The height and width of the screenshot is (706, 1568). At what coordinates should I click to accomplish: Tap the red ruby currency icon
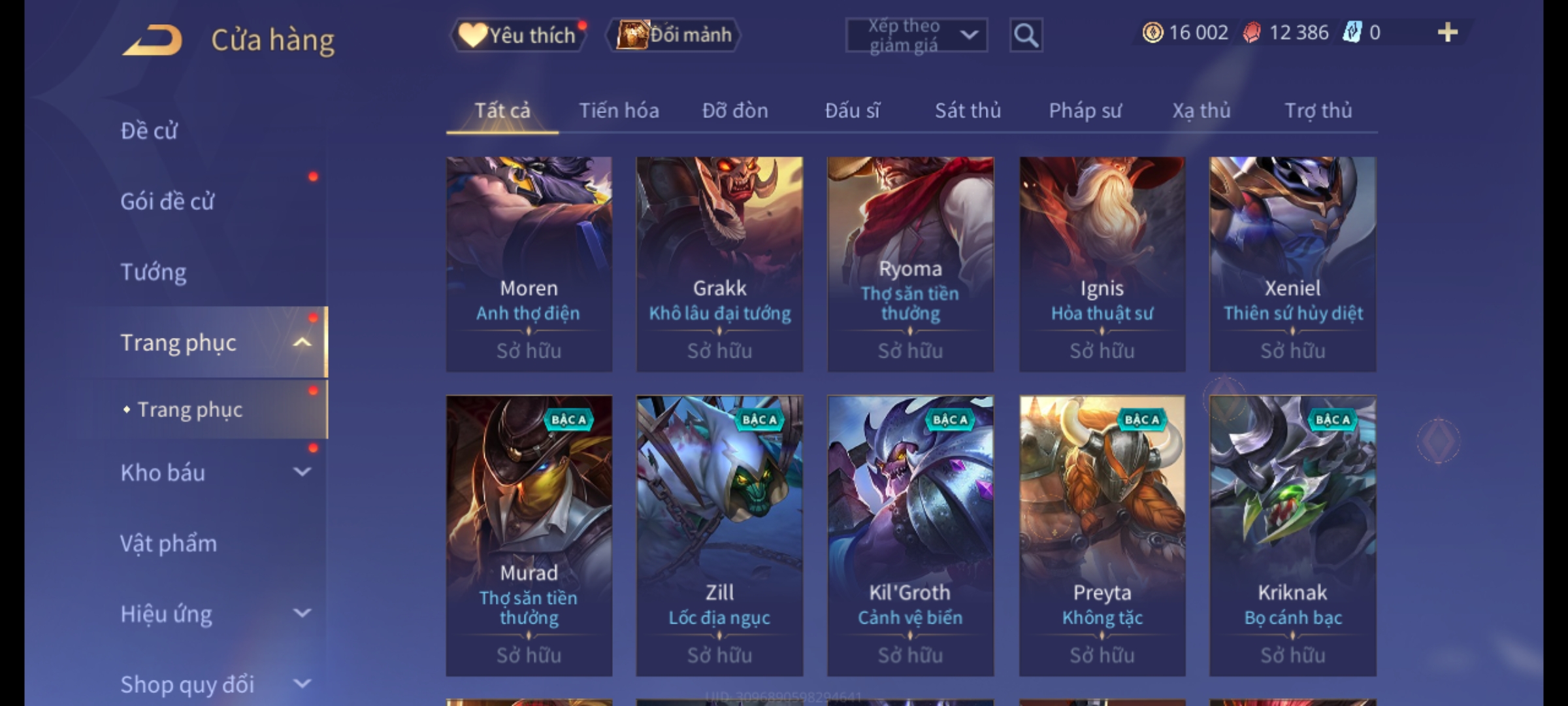(x=1252, y=33)
